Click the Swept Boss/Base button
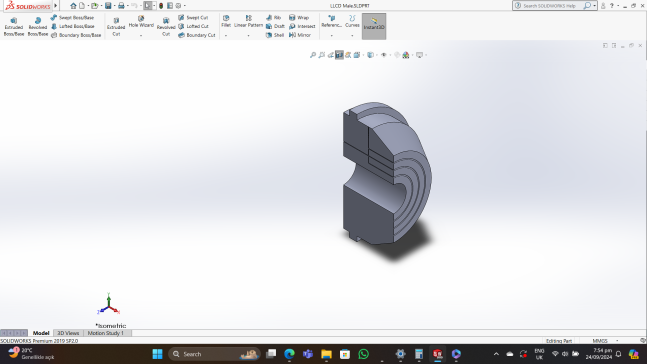Image resolution: width=647 pixels, height=364 pixels. [x=72, y=18]
